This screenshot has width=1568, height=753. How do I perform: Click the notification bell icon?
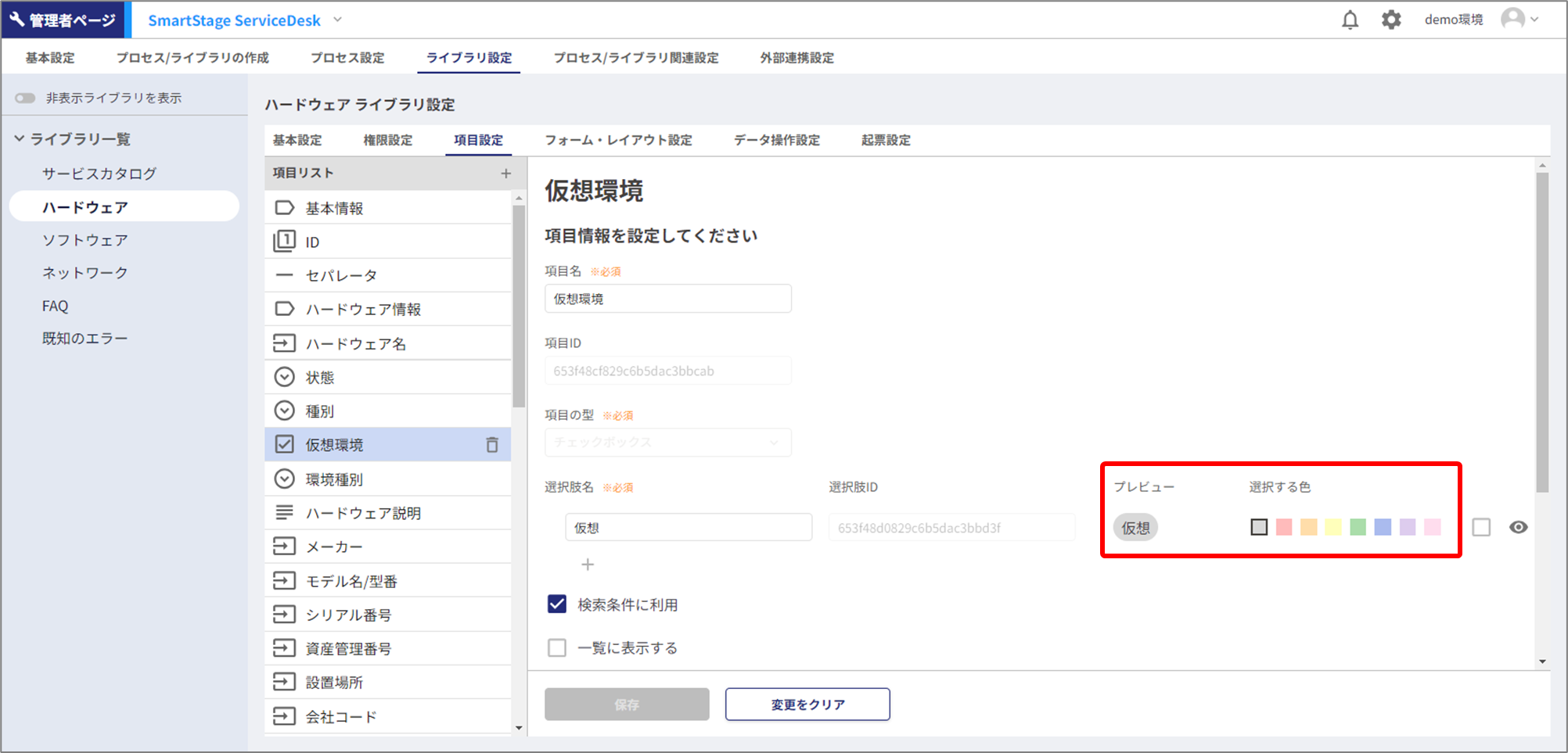click(1350, 20)
